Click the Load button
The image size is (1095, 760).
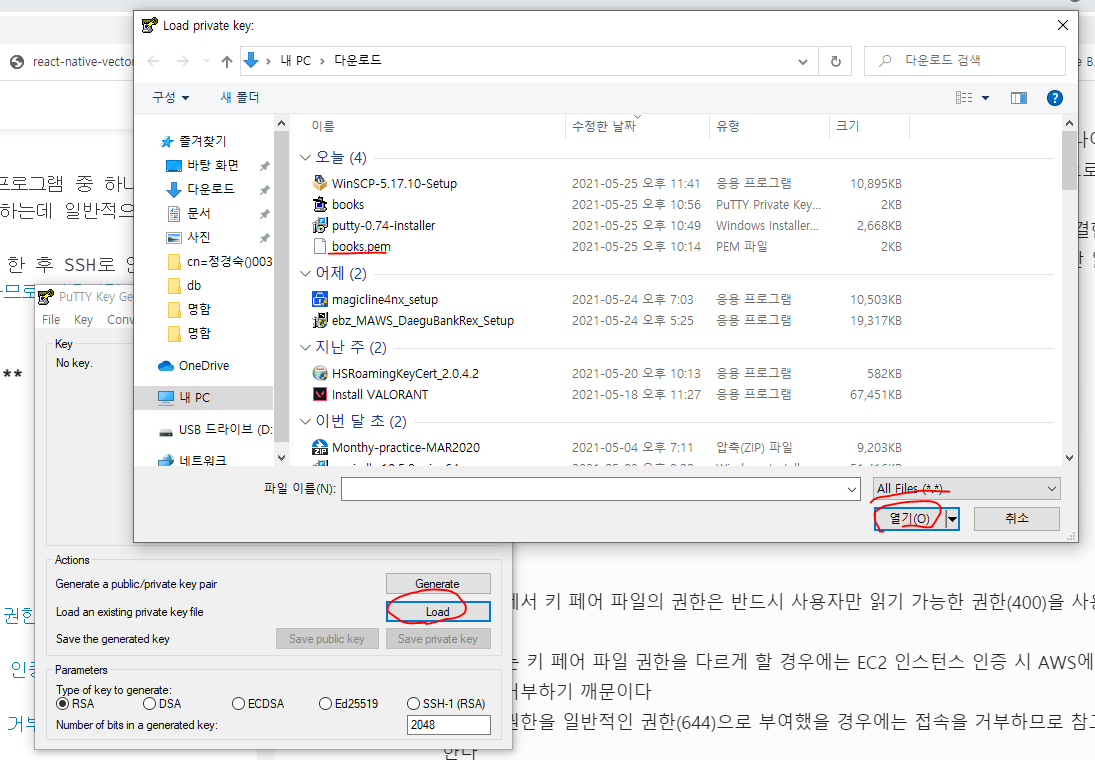tap(438, 611)
